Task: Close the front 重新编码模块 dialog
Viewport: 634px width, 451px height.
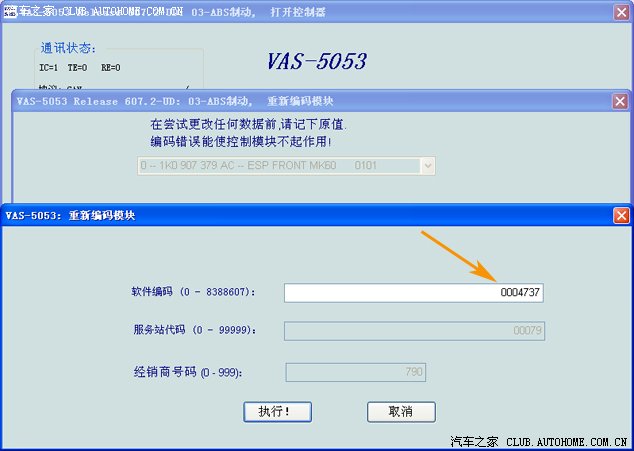Action: point(621,215)
